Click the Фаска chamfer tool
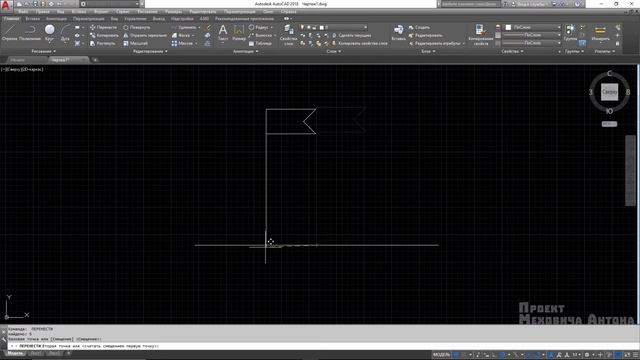This screenshot has height=360, width=640. [180, 36]
